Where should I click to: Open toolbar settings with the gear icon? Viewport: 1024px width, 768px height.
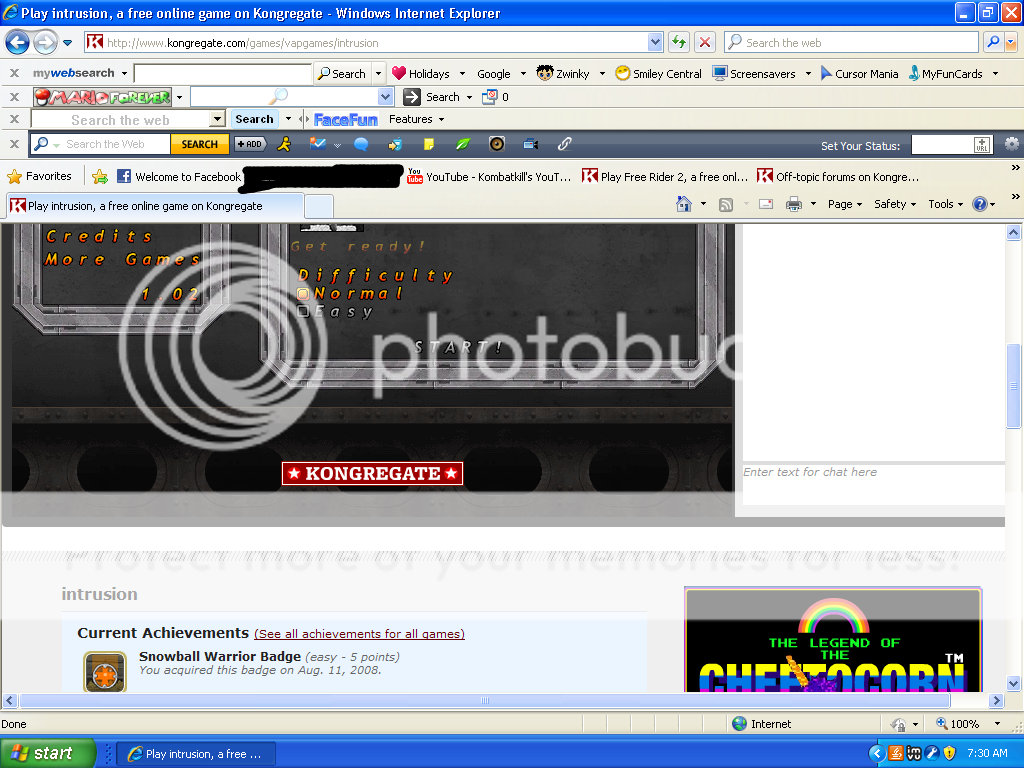[1012, 144]
